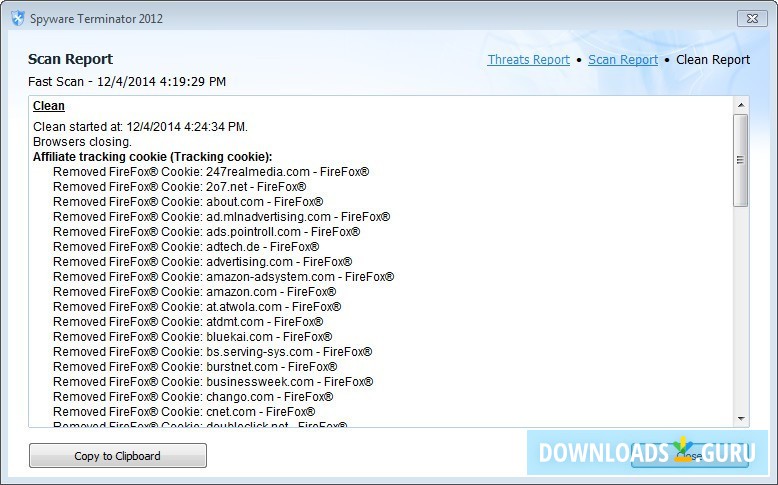Select the at.atwola.com cookie entry
The width and height of the screenshot is (778, 485).
click(197, 306)
